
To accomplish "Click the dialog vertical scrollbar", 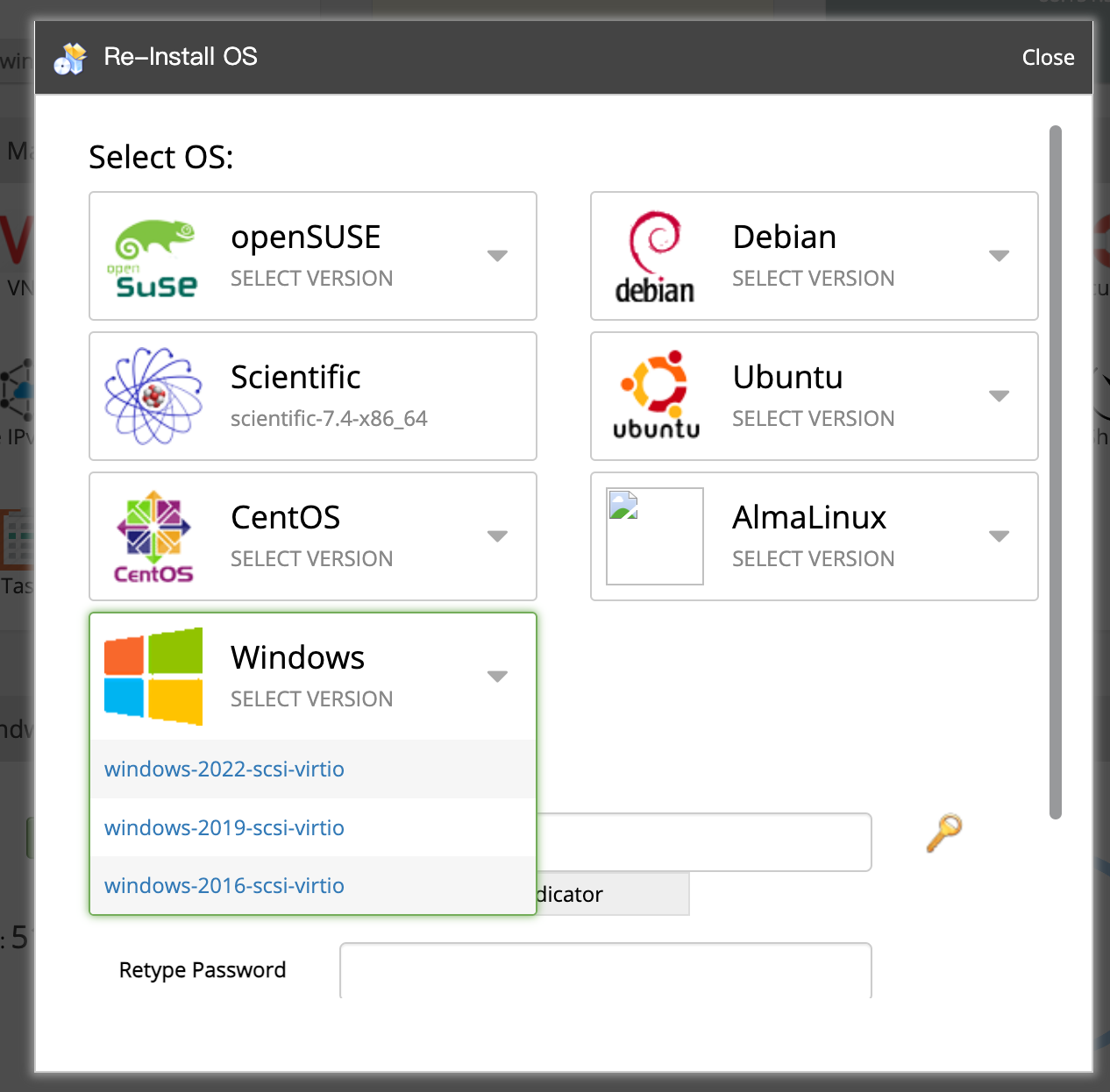I will coord(1056,472).
